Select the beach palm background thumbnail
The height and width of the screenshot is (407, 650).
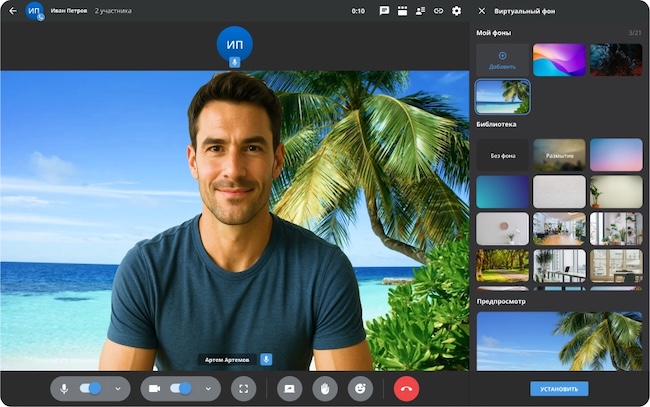pyautogui.click(x=502, y=97)
